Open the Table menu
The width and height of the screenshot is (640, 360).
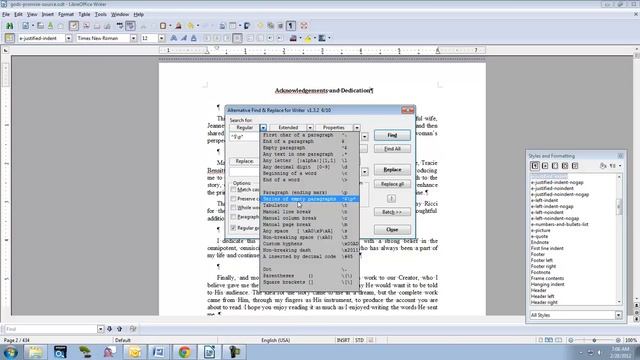84,14
